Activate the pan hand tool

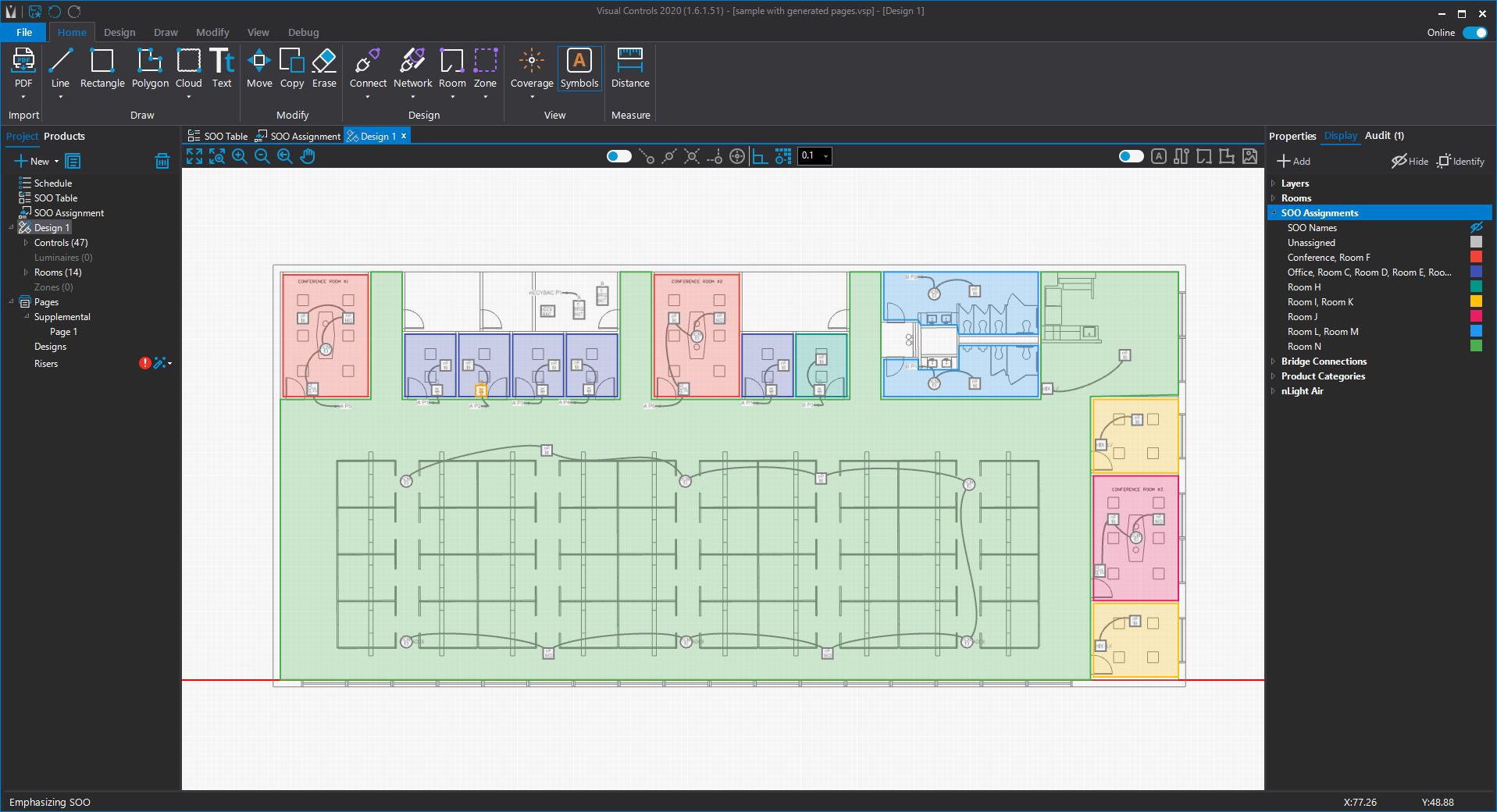point(308,156)
